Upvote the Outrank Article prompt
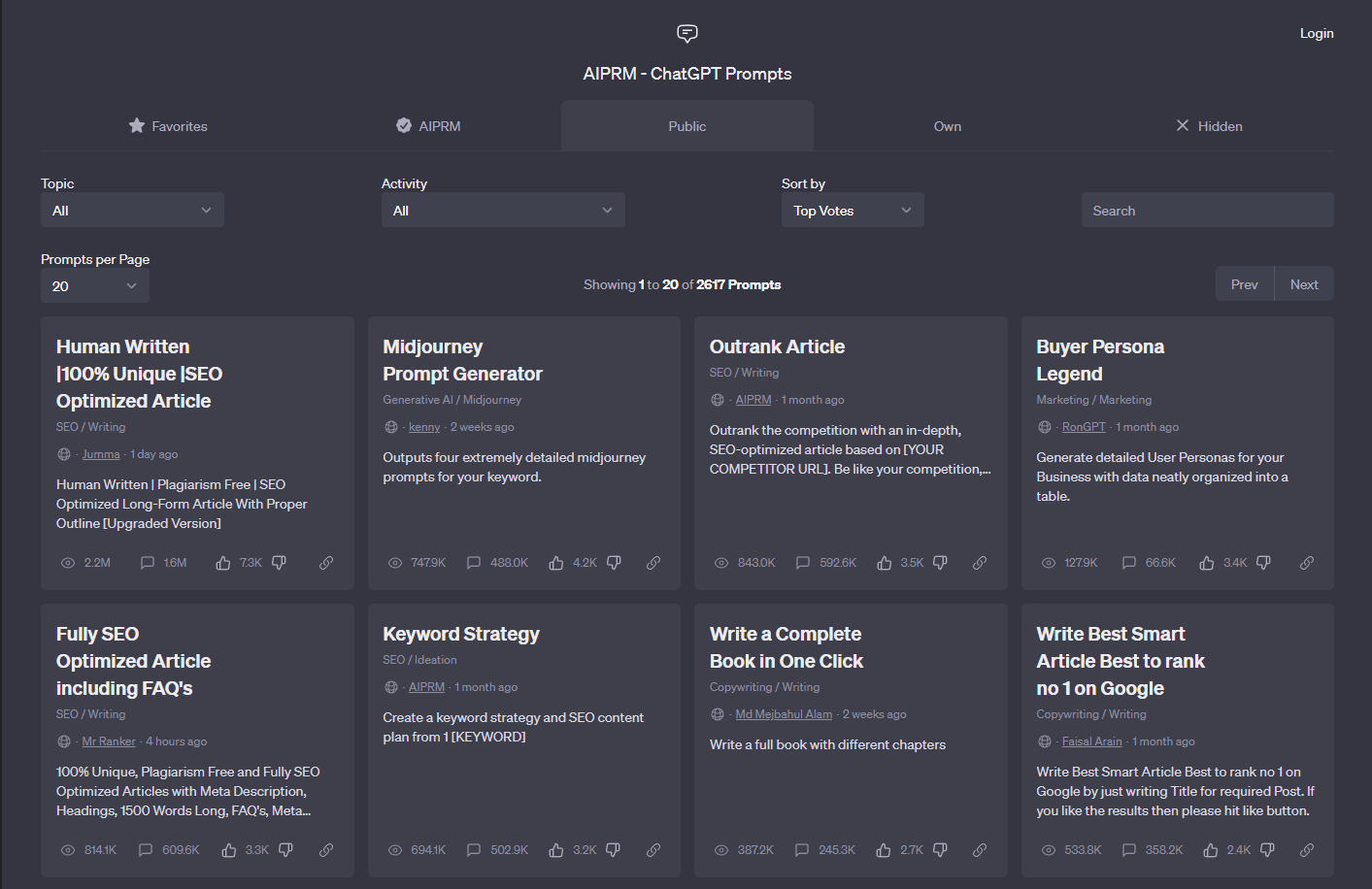 (x=885, y=563)
